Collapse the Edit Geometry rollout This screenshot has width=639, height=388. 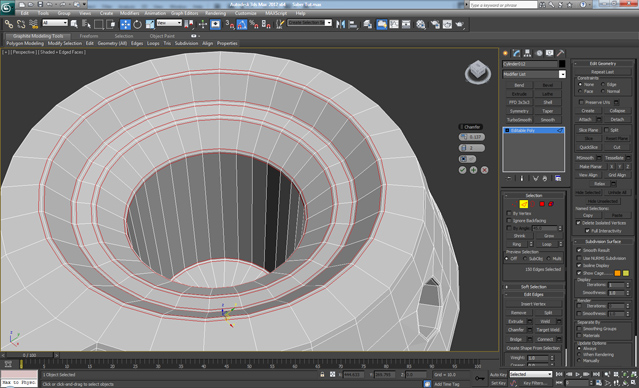point(603,64)
